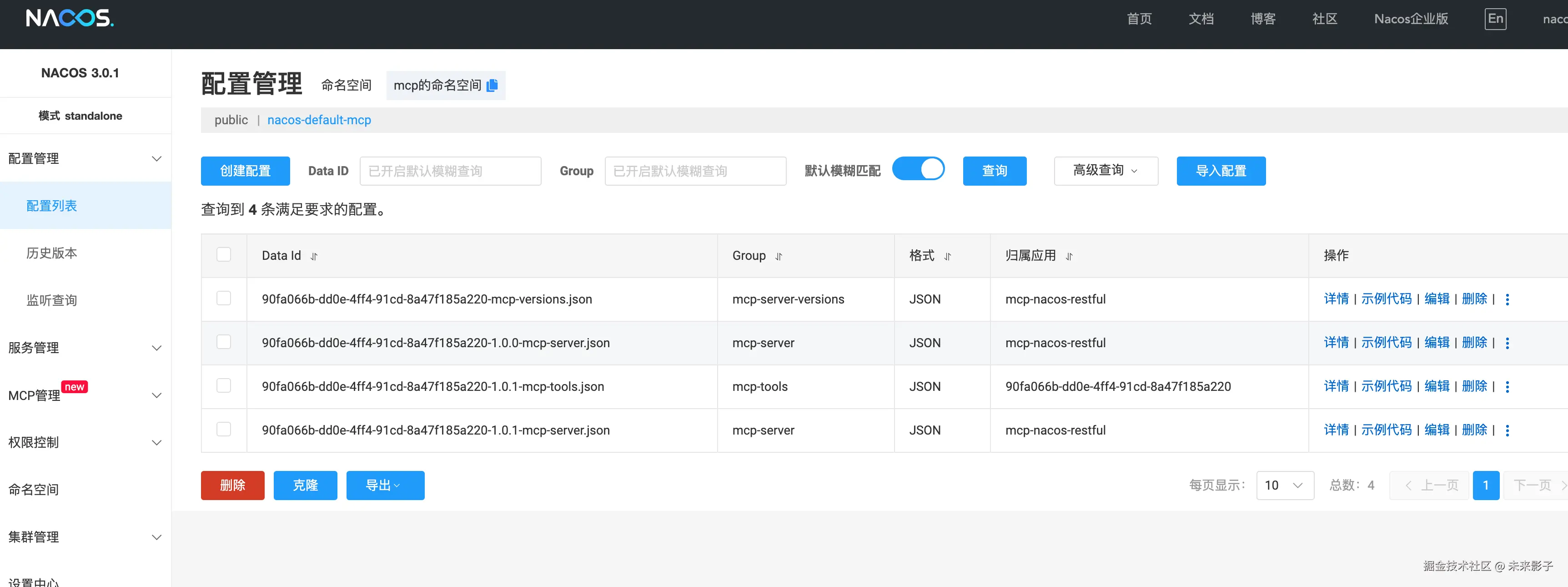Image resolution: width=1568 pixels, height=587 pixels.
Task: Check the select-all header checkbox
Action: coord(224,254)
